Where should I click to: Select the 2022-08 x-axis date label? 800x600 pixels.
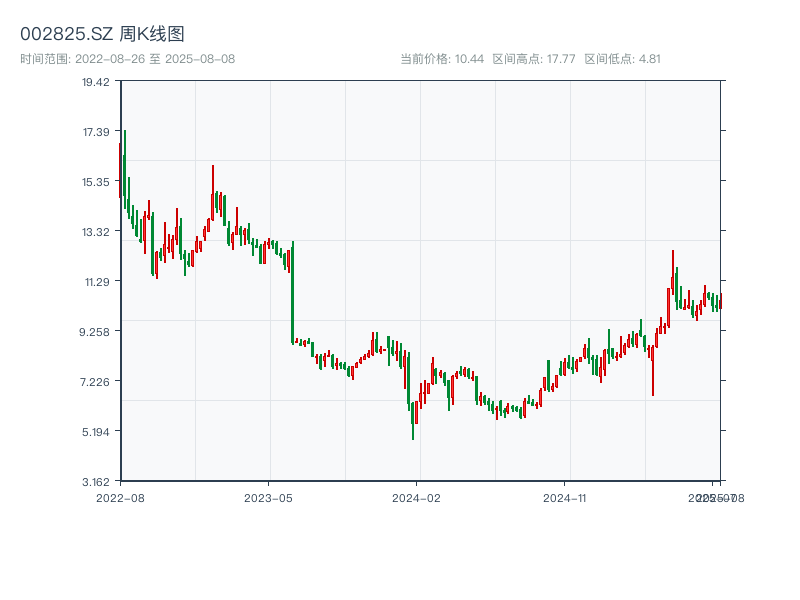120,497
